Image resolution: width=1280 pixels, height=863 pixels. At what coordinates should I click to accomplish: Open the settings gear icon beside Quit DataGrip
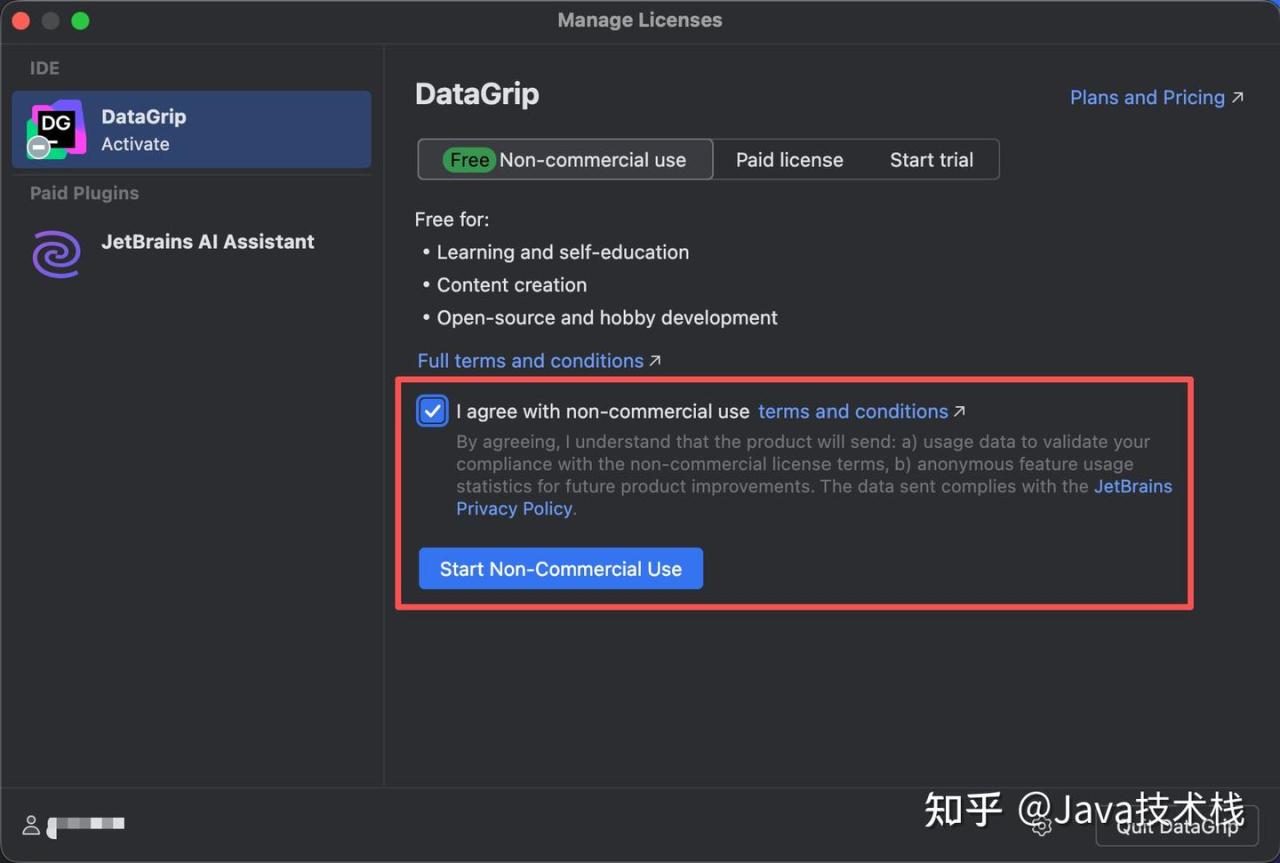pyautogui.click(x=1041, y=826)
